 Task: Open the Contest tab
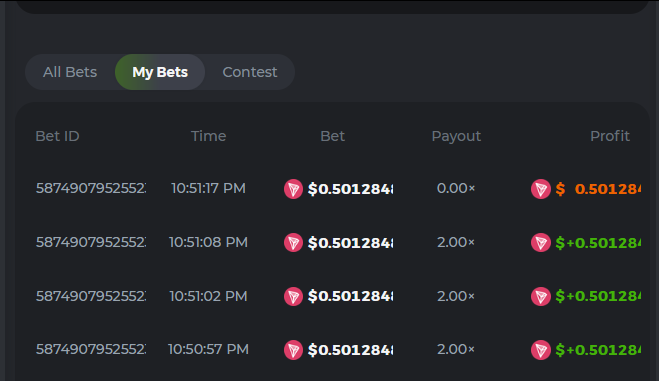tap(250, 72)
